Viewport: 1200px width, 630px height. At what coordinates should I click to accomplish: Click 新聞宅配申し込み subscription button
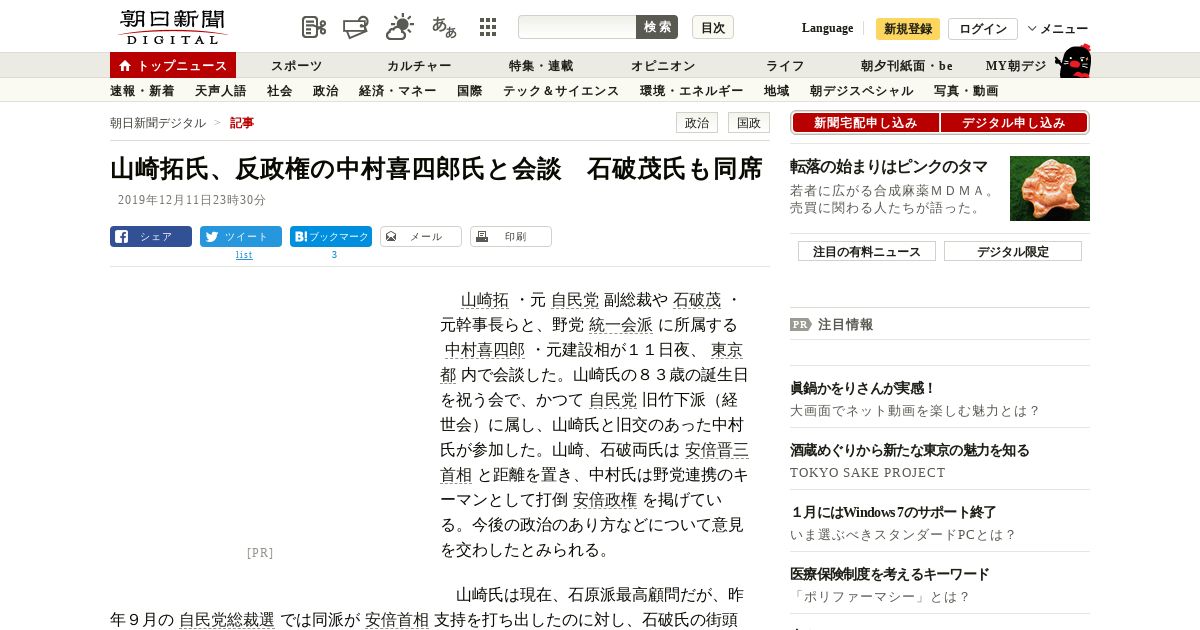[x=865, y=123]
